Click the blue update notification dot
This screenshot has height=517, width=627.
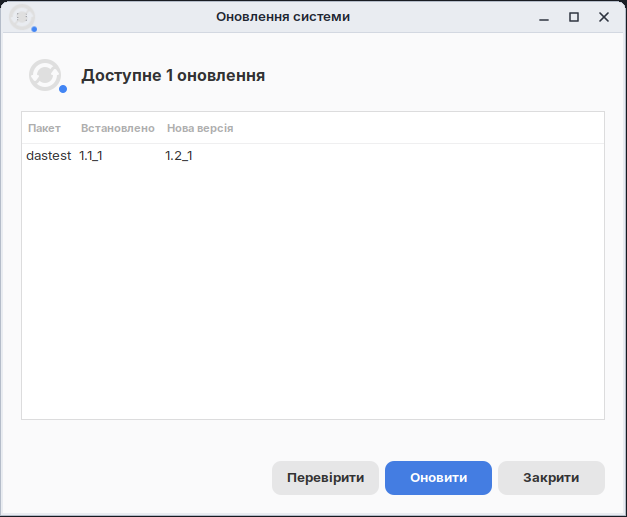pos(63,89)
